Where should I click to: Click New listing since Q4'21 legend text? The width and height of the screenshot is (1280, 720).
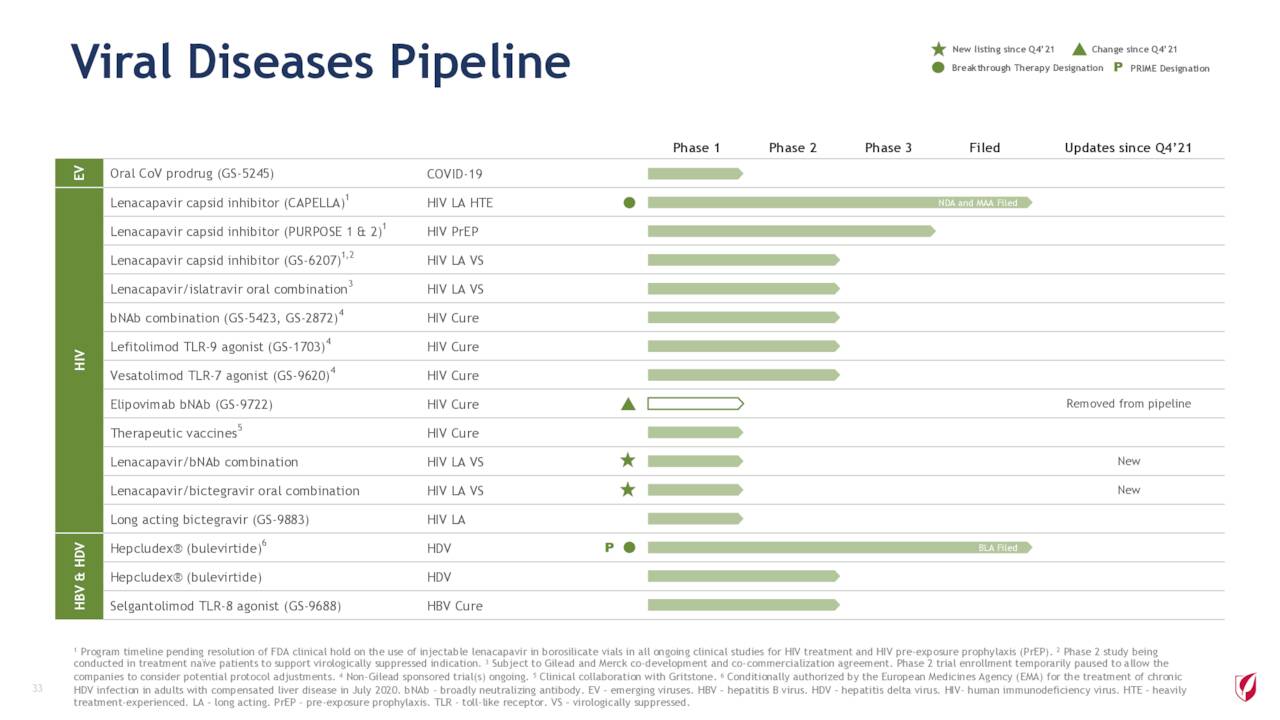pyautogui.click(x=1003, y=49)
